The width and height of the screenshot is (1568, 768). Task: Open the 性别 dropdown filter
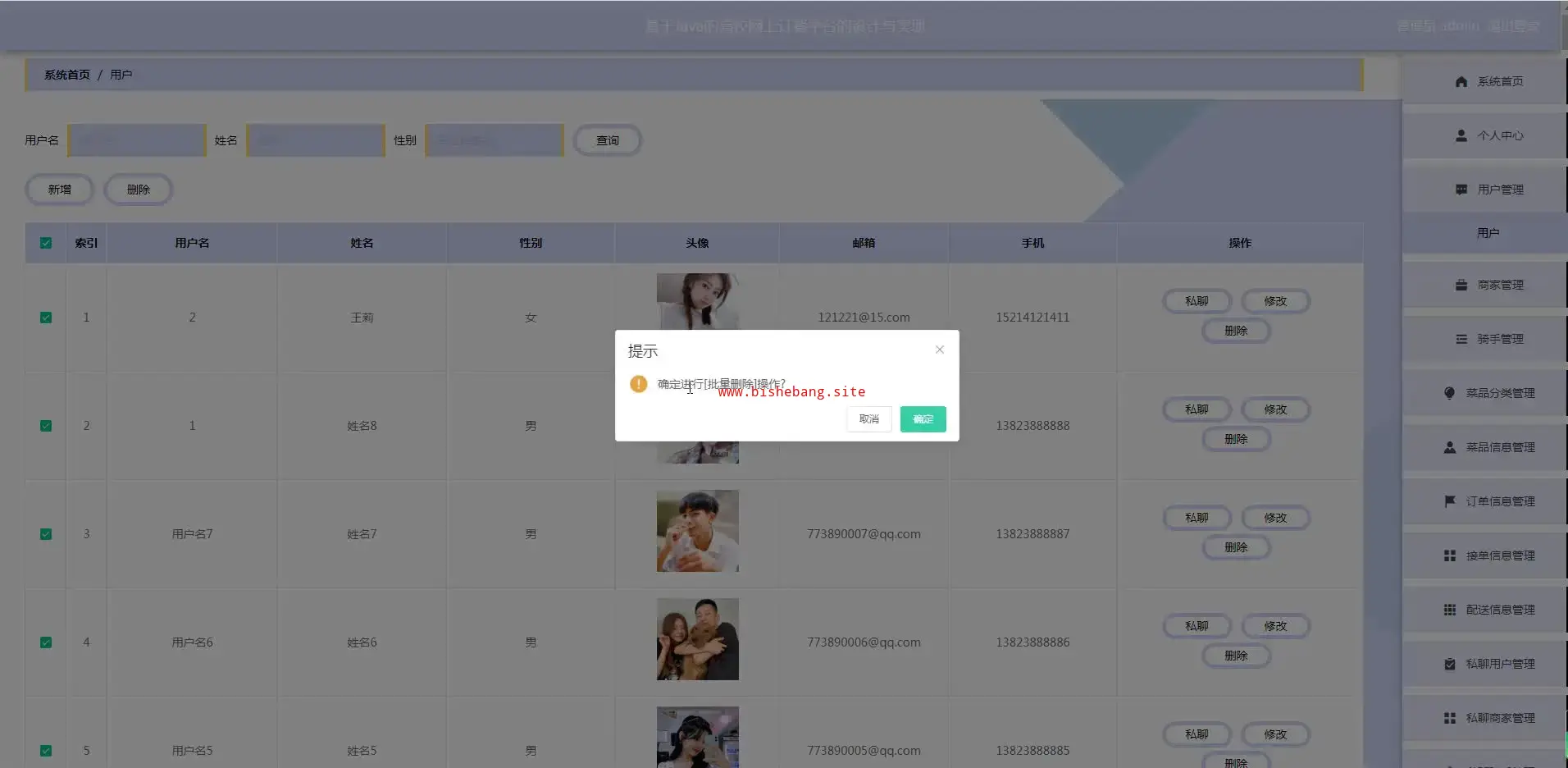[x=494, y=140]
